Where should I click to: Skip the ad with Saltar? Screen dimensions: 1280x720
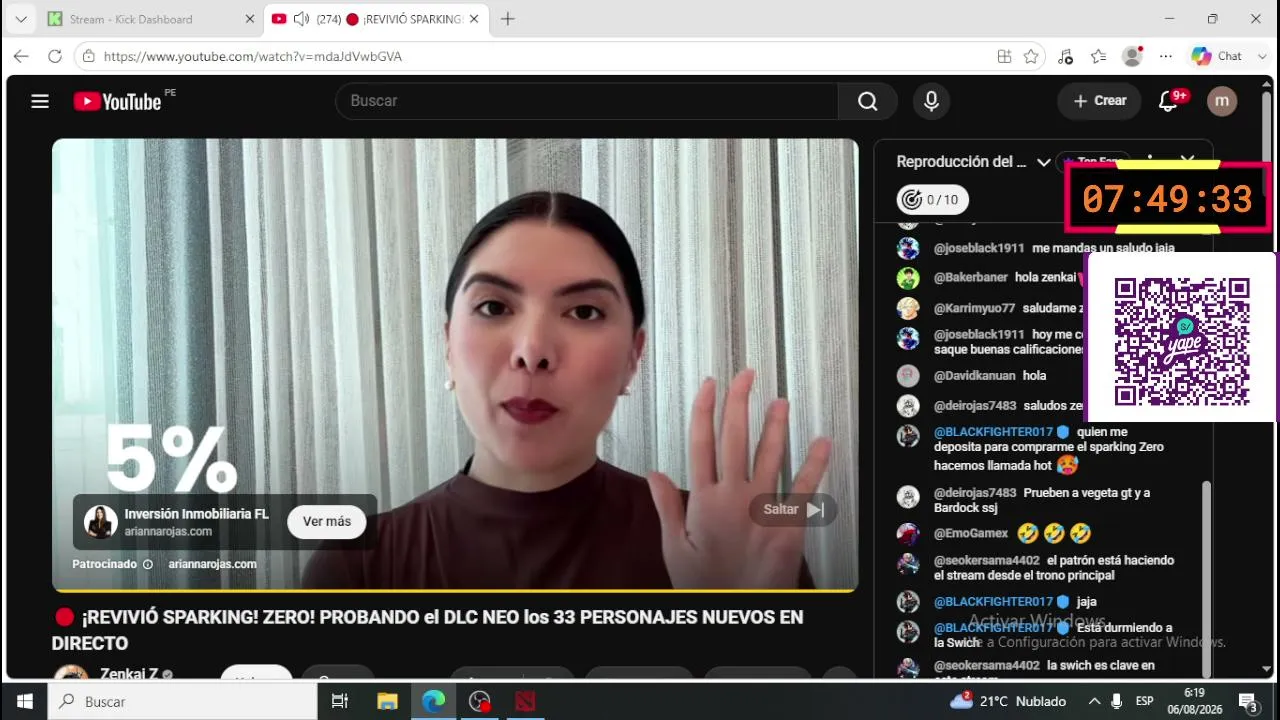pos(793,509)
